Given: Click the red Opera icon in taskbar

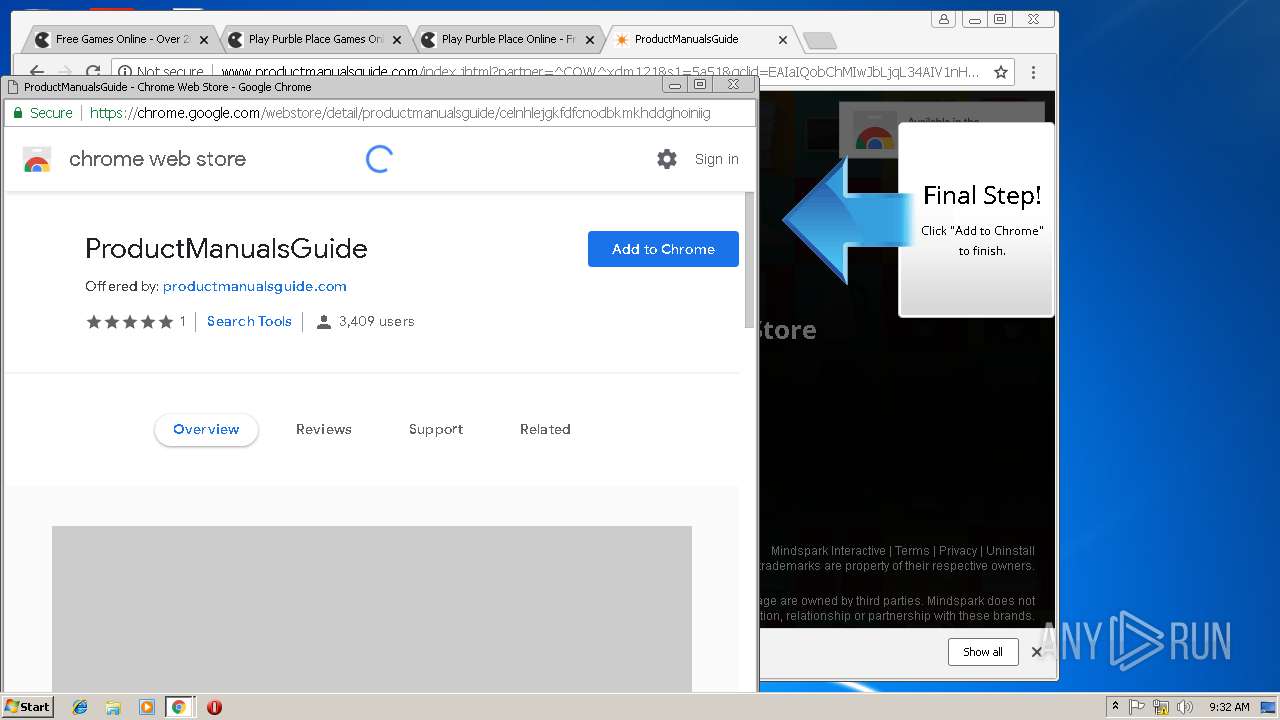Looking at the screenshot, I should 214,707.
